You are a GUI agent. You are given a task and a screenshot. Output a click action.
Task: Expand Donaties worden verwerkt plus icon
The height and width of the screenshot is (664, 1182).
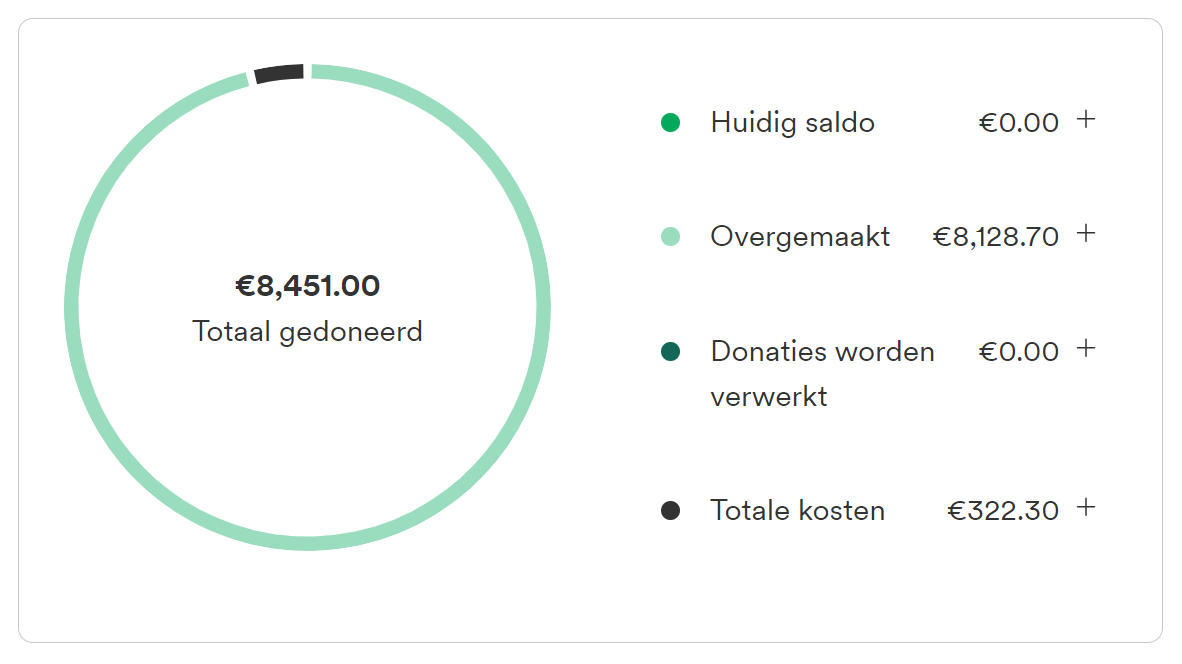(x=1086, y=348)
